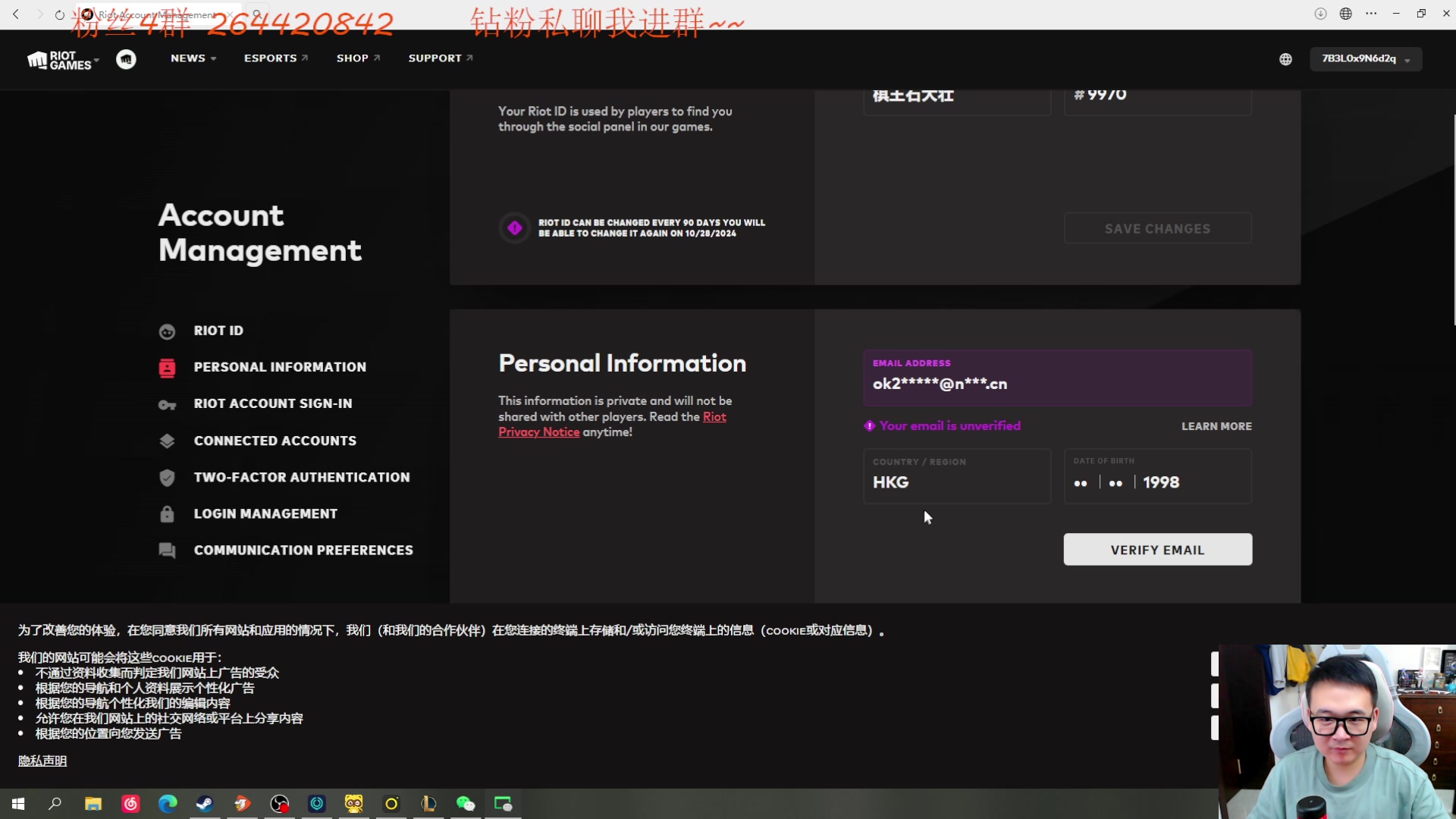Click the chat icon beside Communication Preferences

(167, 551)
